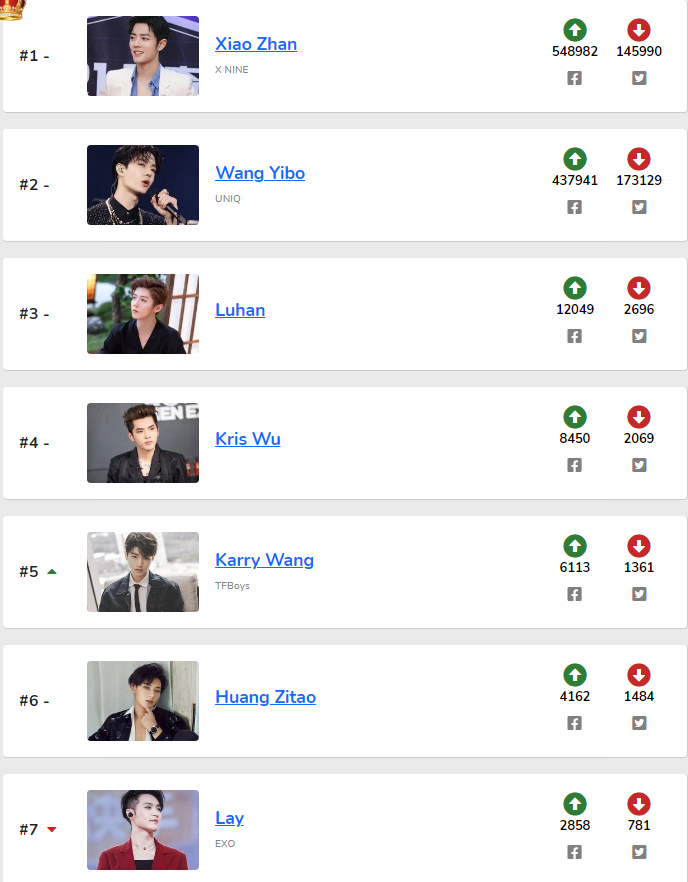Go to Kris Wu's page link
Image resolution: width=688 pixels, height=882 pixels.
(x=248, y=439)
